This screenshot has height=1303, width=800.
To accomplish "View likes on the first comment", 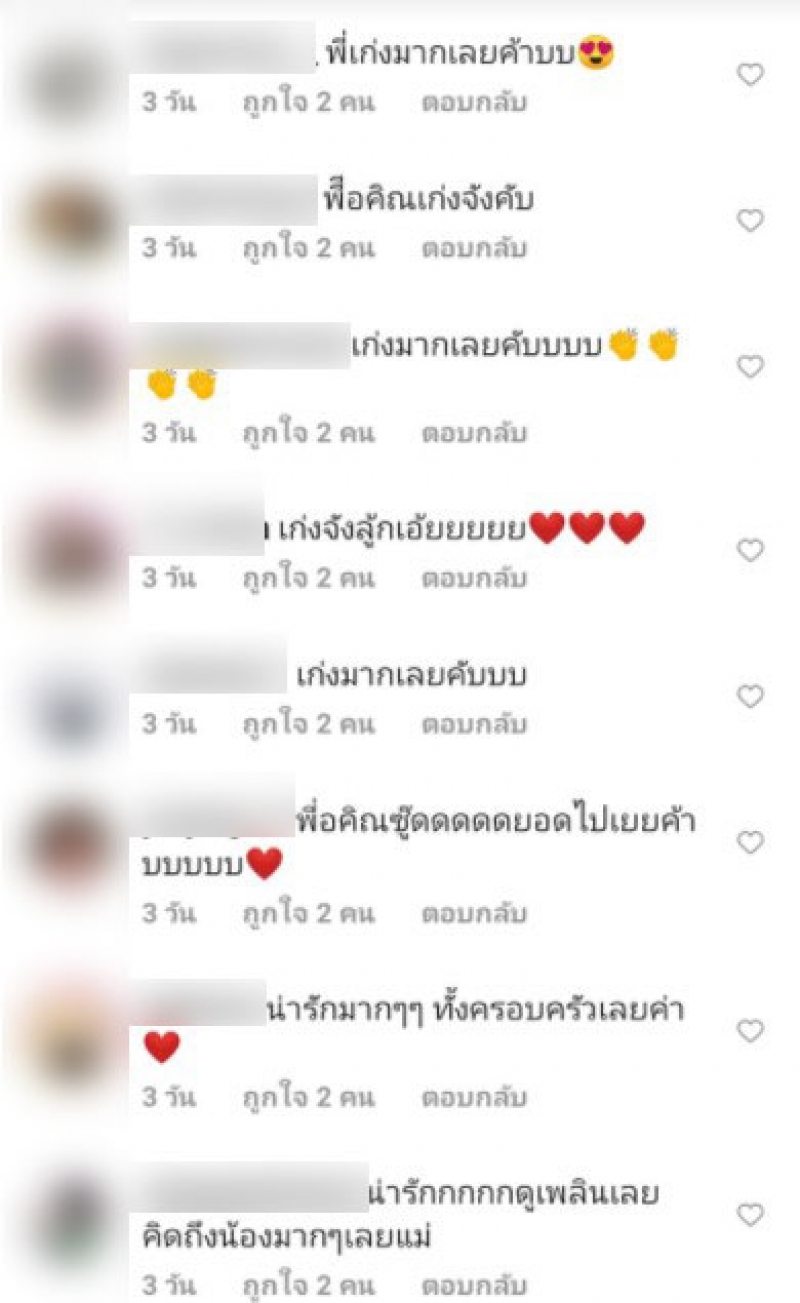I will [309, 102].
